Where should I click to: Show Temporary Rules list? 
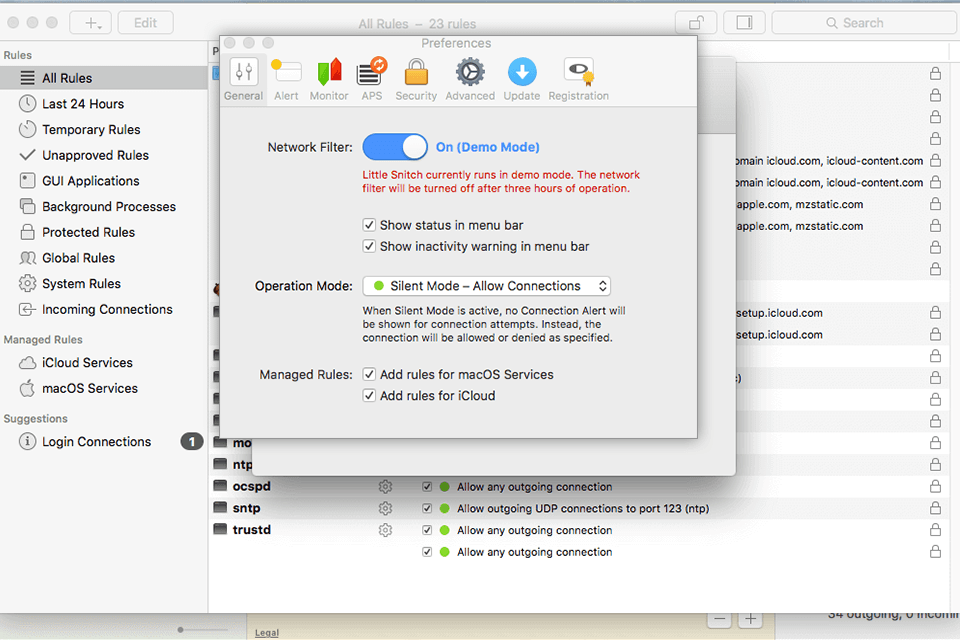coord(104,130)
